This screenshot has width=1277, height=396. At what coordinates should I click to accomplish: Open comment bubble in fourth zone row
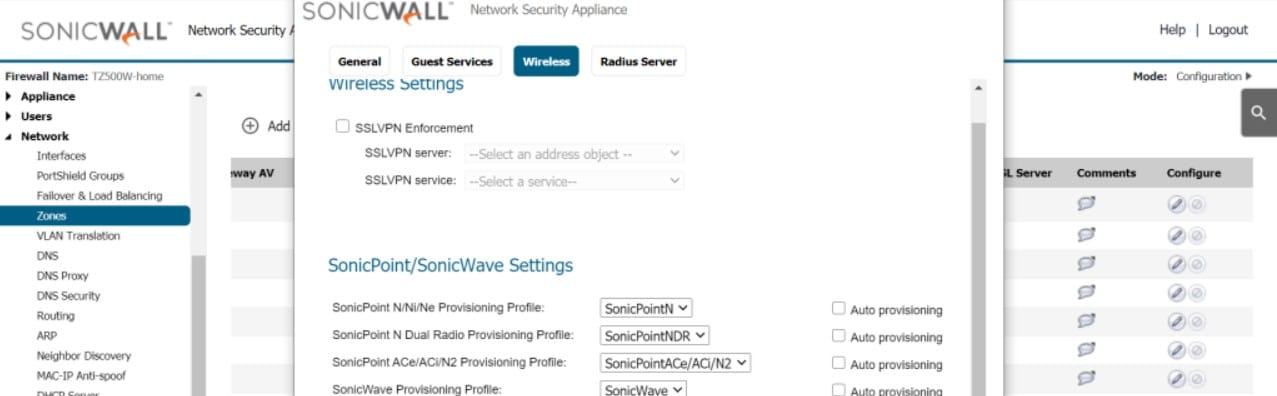pos(1086,292)
